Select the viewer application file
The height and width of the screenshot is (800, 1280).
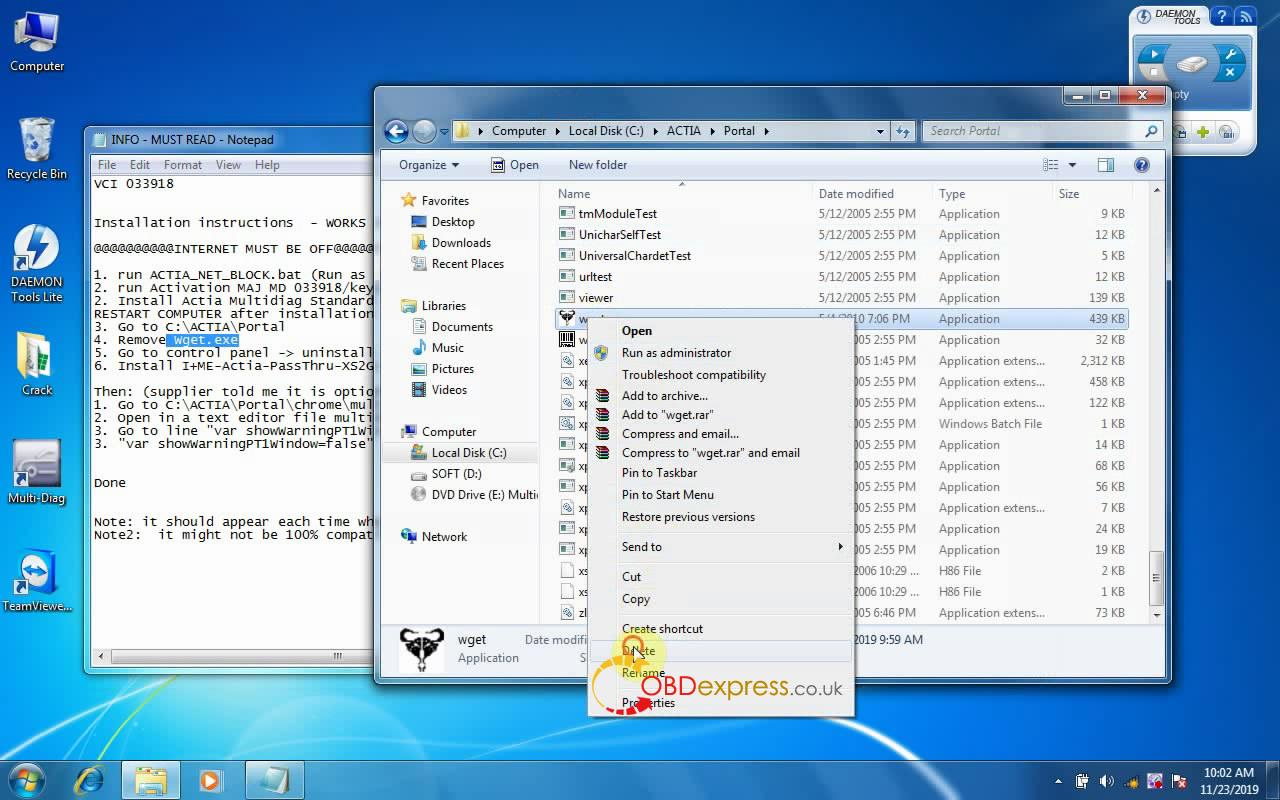(x=596, y=298)
